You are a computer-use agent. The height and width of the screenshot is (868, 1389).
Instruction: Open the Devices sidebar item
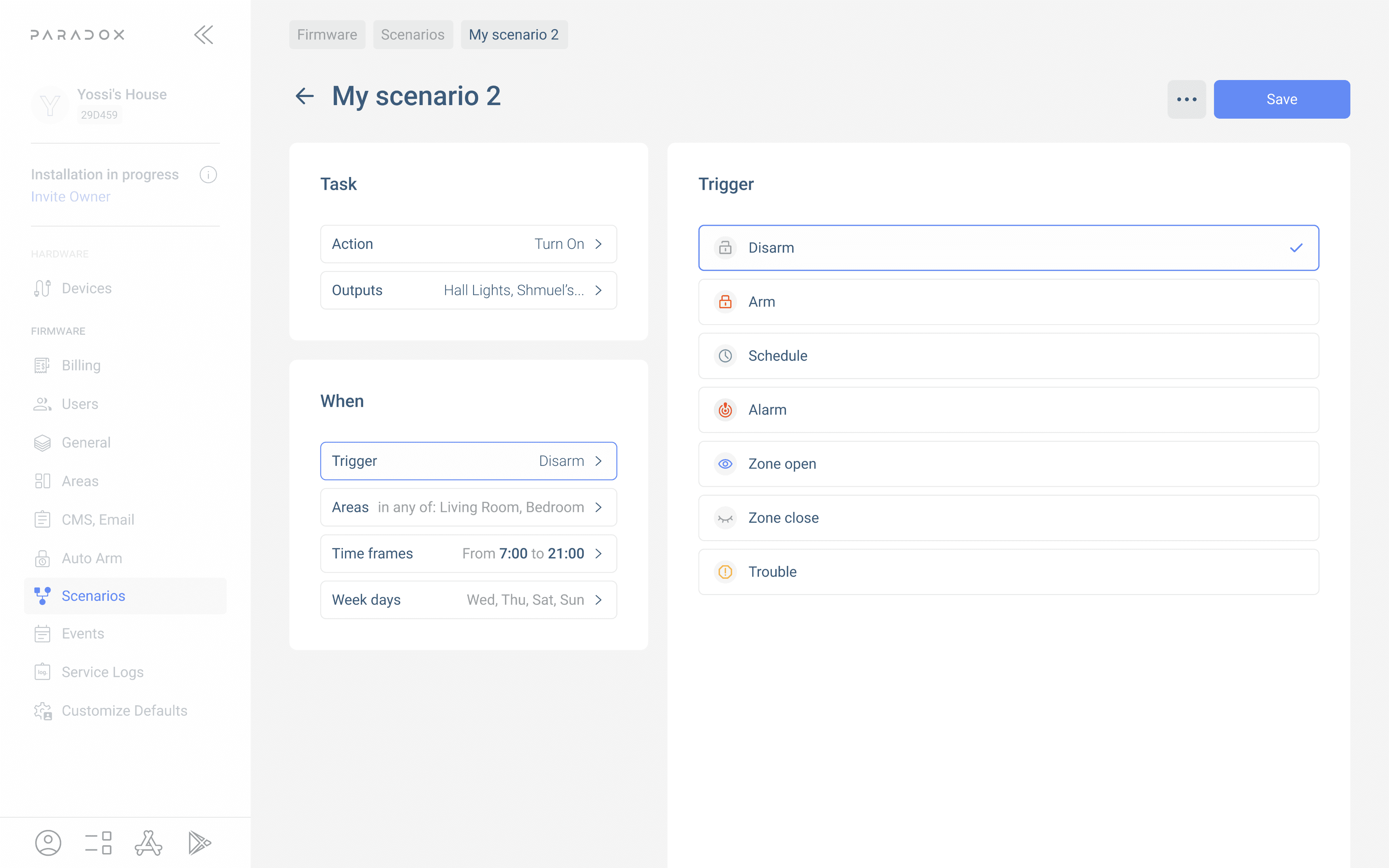click(87, 288)
